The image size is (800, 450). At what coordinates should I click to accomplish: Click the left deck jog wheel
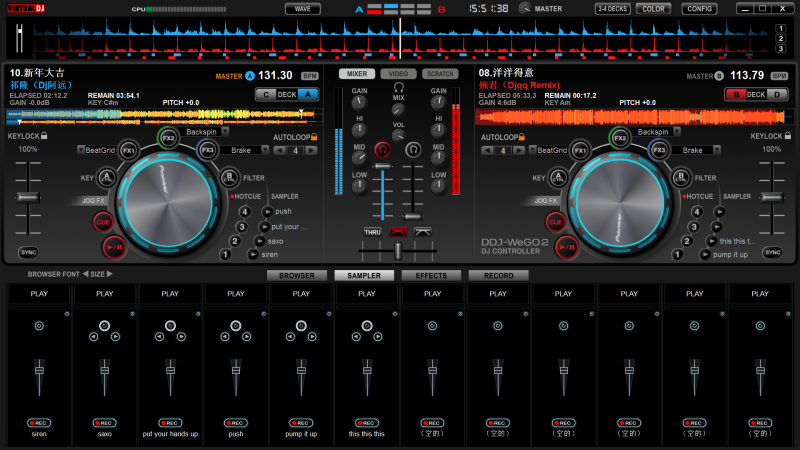click(168, 204)
